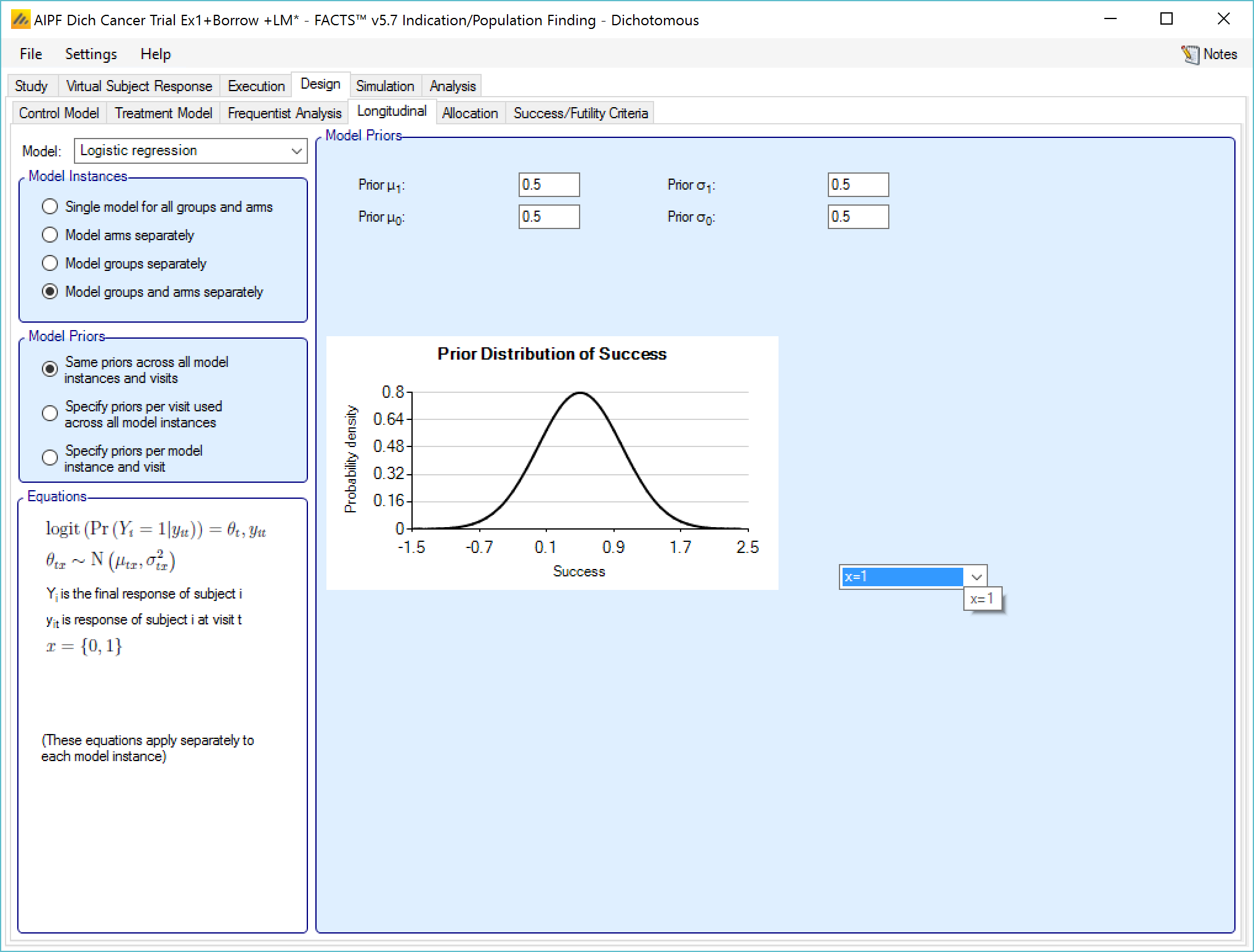Click the Prior σ0 input field
The image size is (1254, 952).
857,217
